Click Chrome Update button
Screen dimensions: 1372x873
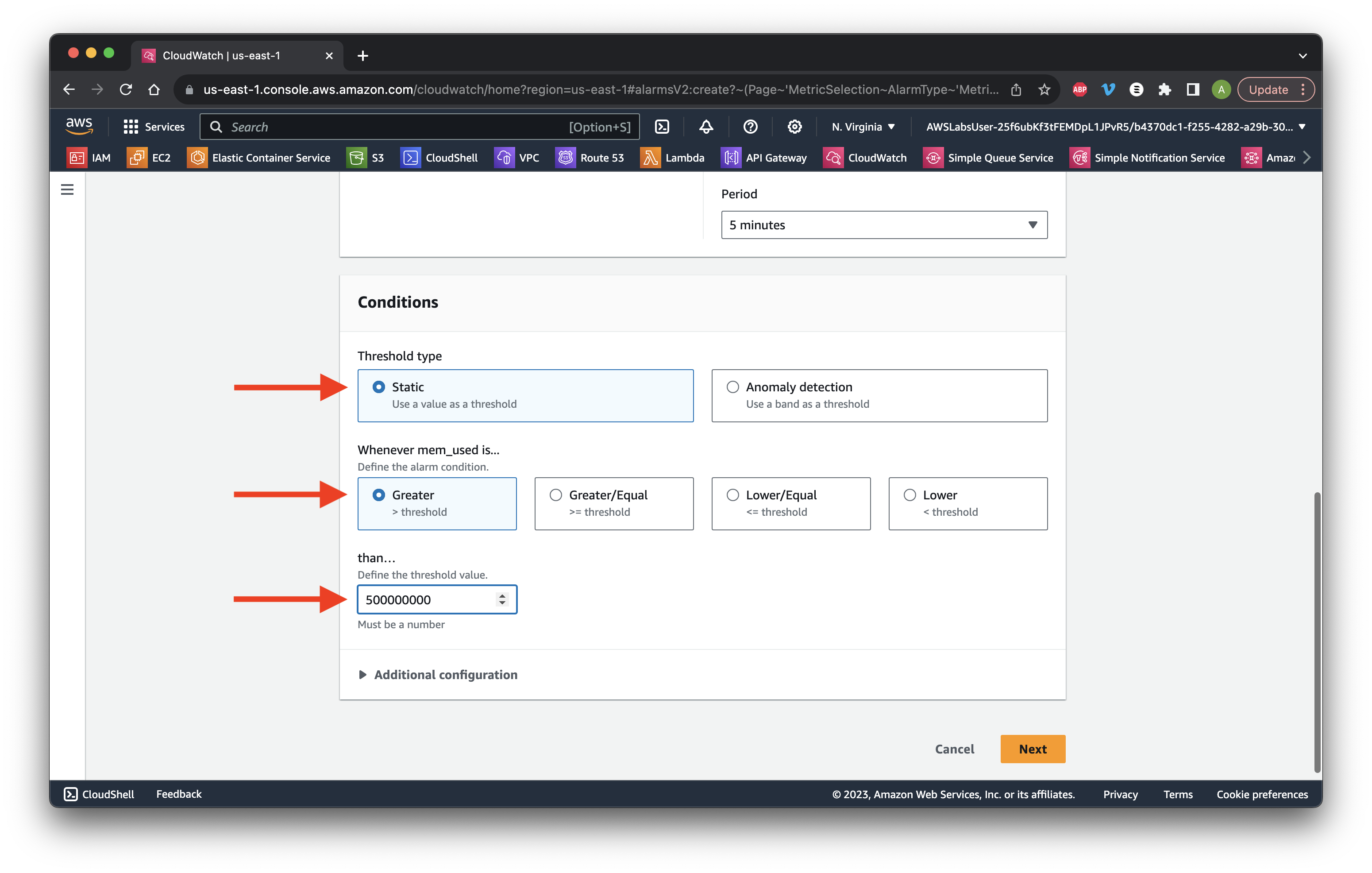click(x=1268, y=89)
